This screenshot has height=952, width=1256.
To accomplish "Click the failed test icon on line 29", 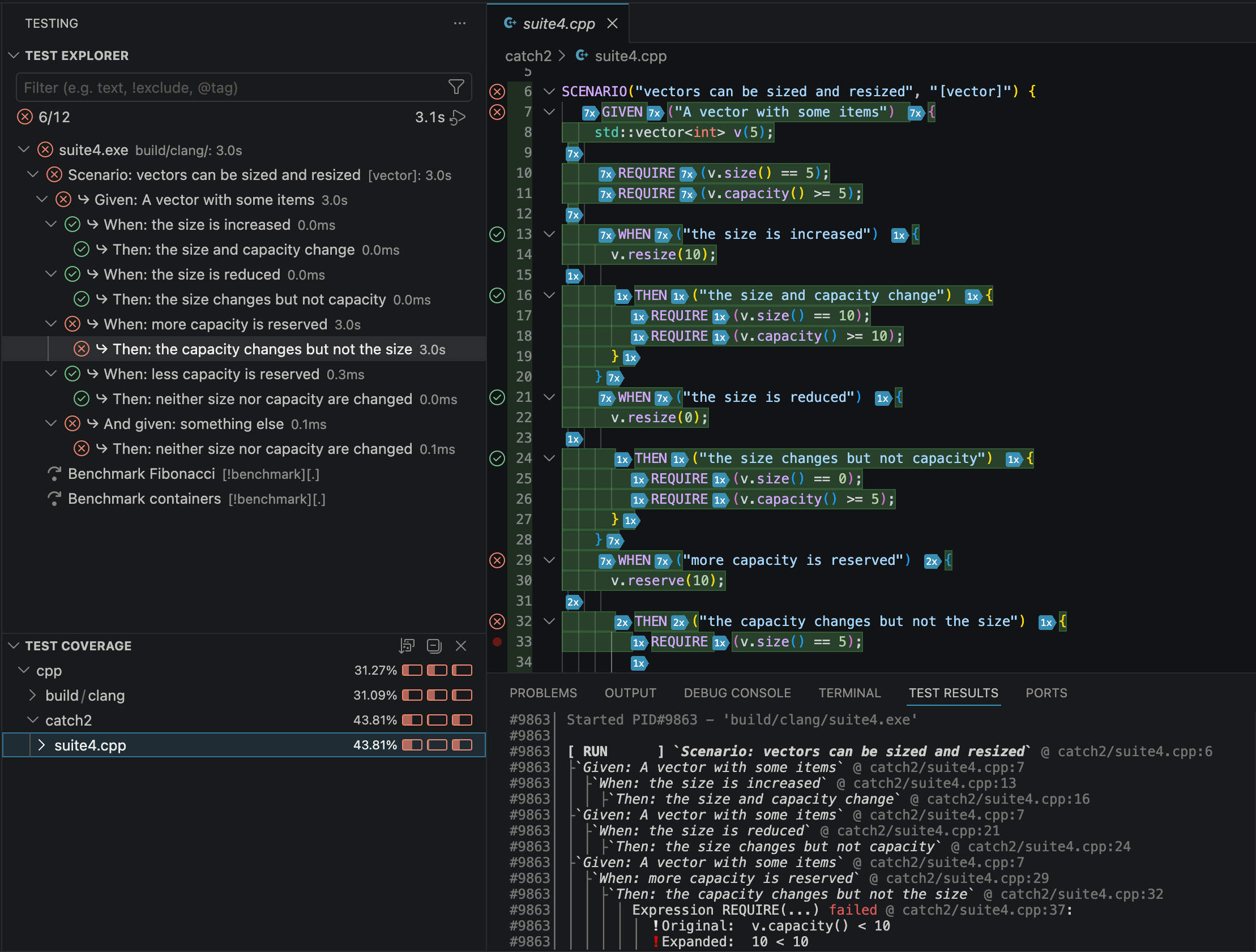I will pos(497,560).
